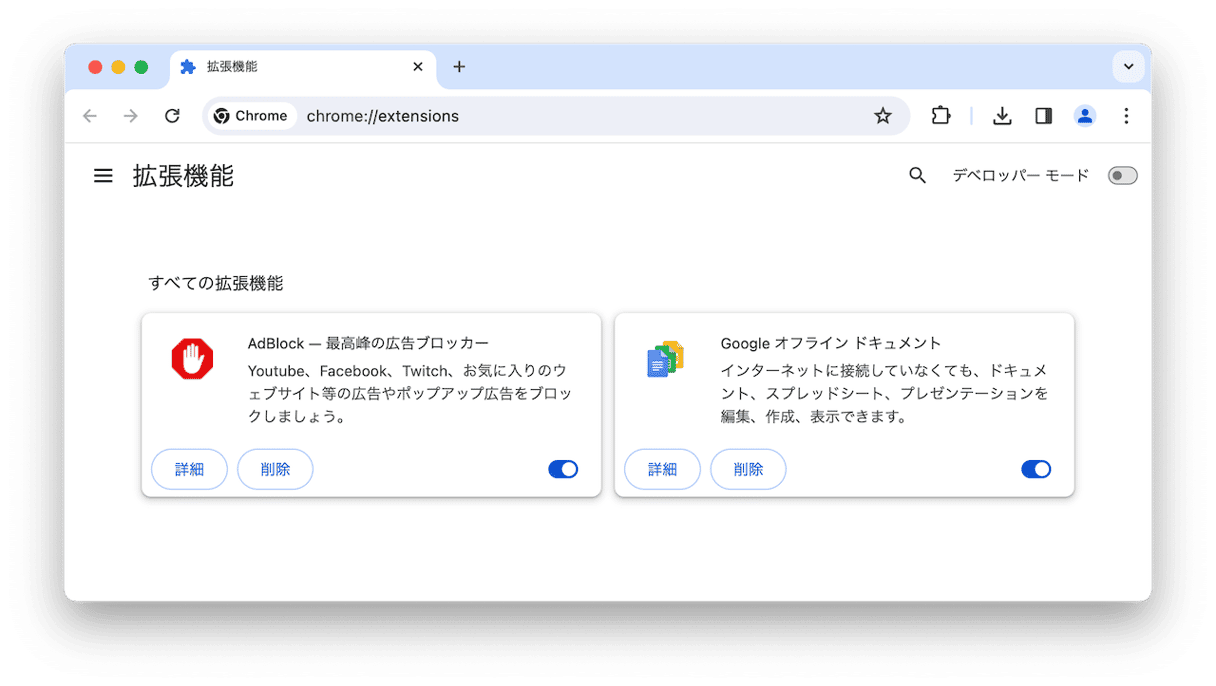This screenshot has width=1216, height=686.
Task: Click the AdBlock red stop-hand icon
Action: tap(192, 359)
